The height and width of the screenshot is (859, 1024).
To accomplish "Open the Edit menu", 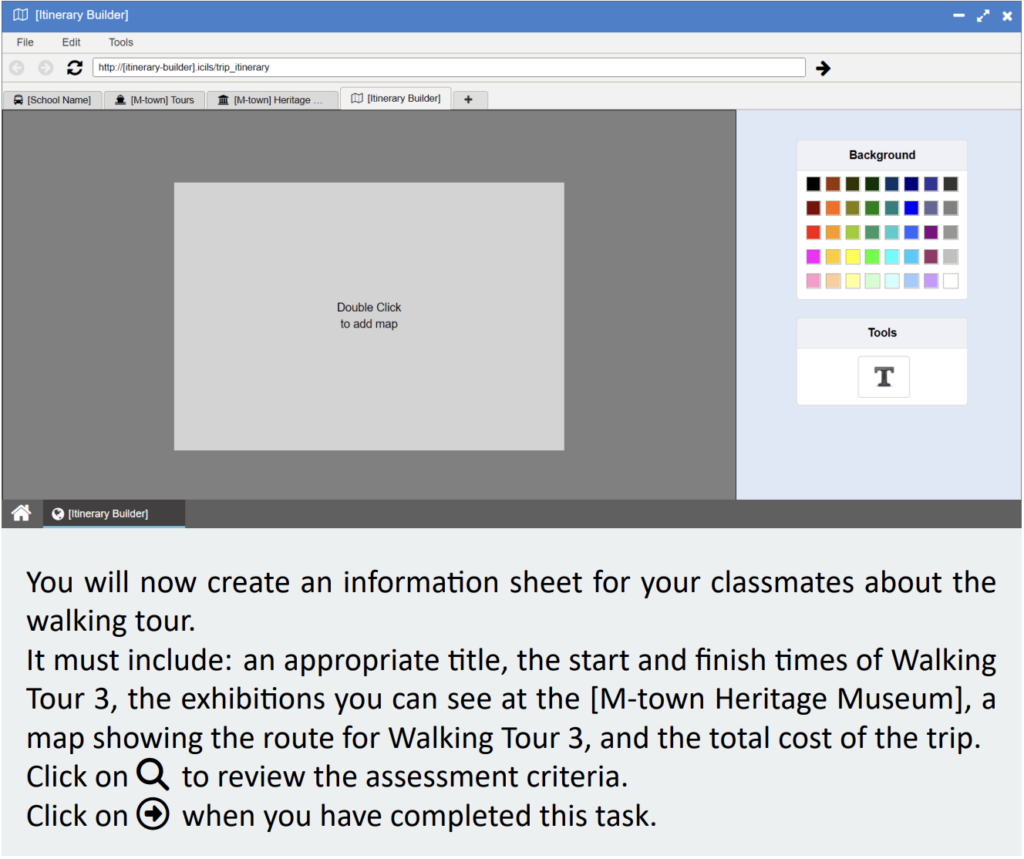I will [71, 42].
